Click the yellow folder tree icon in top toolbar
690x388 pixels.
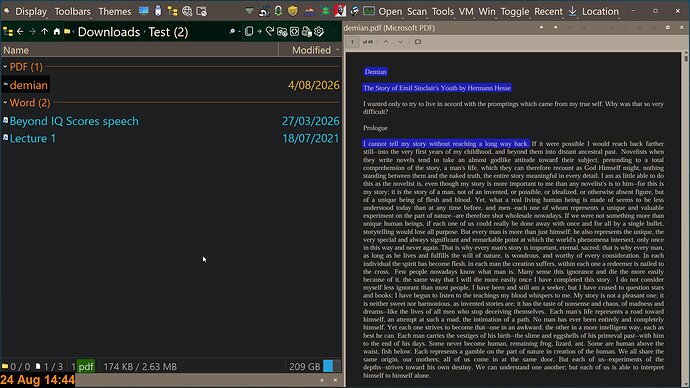[172, 11]
